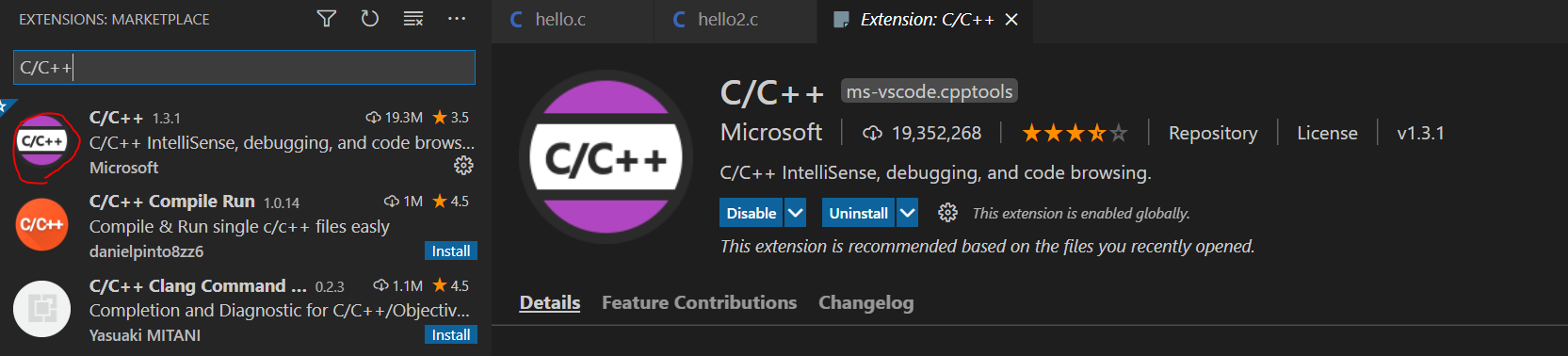Screen dimensions: 1568x356
Task: Select the C/C++ Clang Command extension icon
Action: tap(42, 309)
